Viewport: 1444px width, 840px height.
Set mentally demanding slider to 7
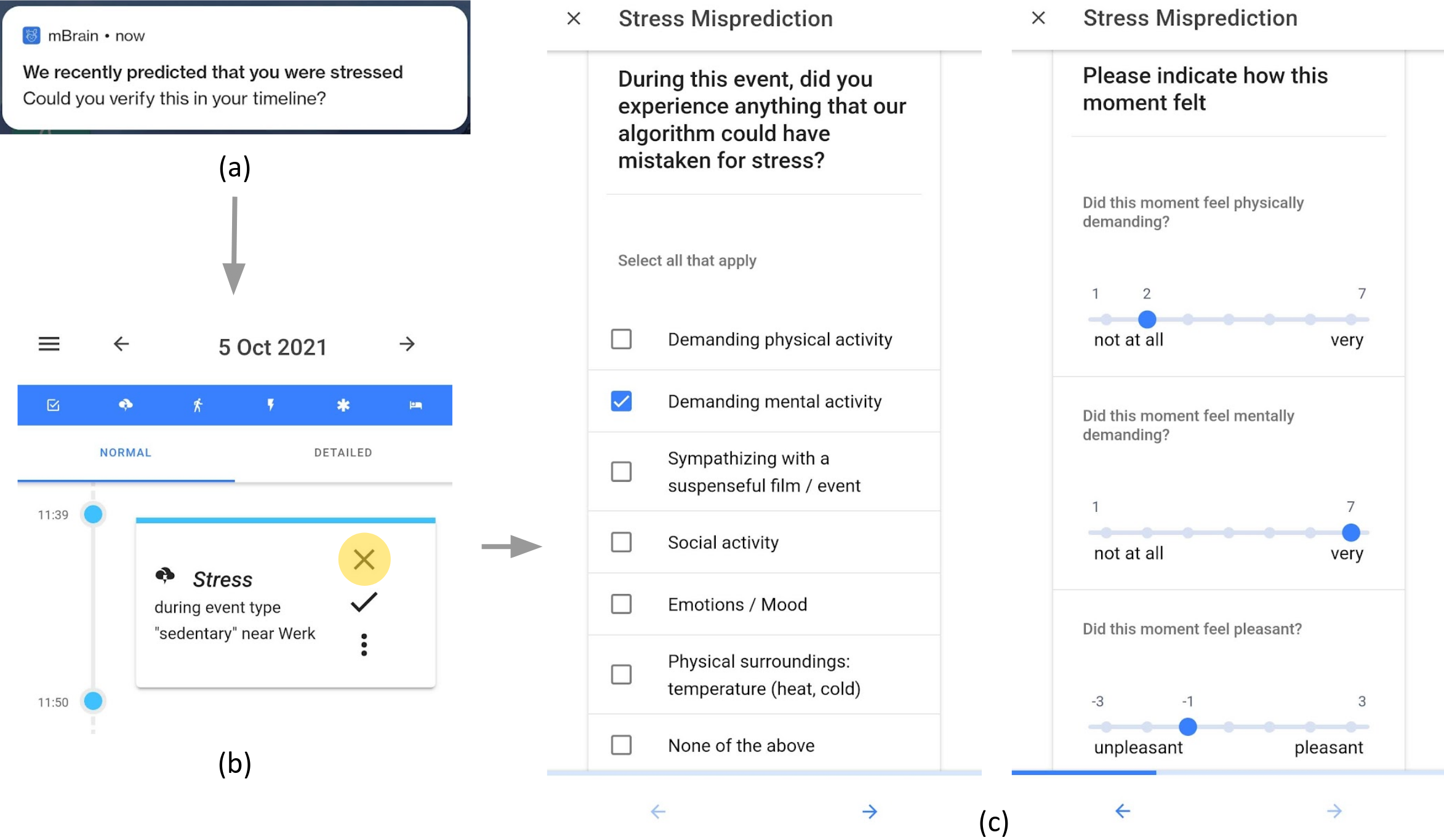[1350, 532]
